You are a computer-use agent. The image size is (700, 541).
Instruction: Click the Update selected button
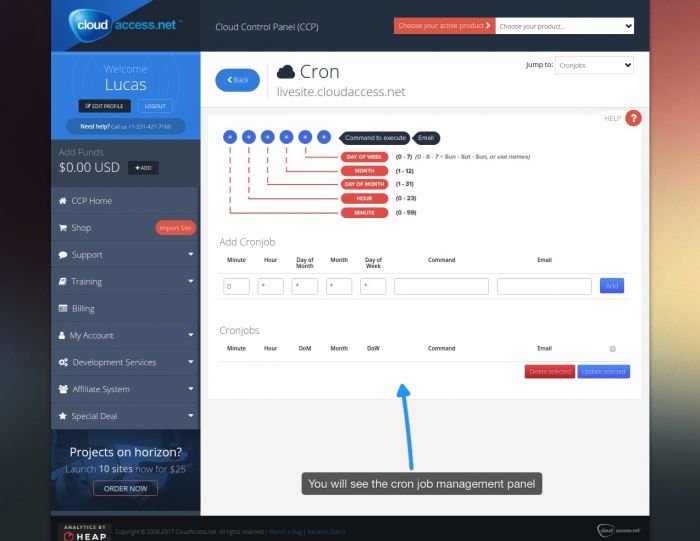pyautogui.click(x=604, y=371)
